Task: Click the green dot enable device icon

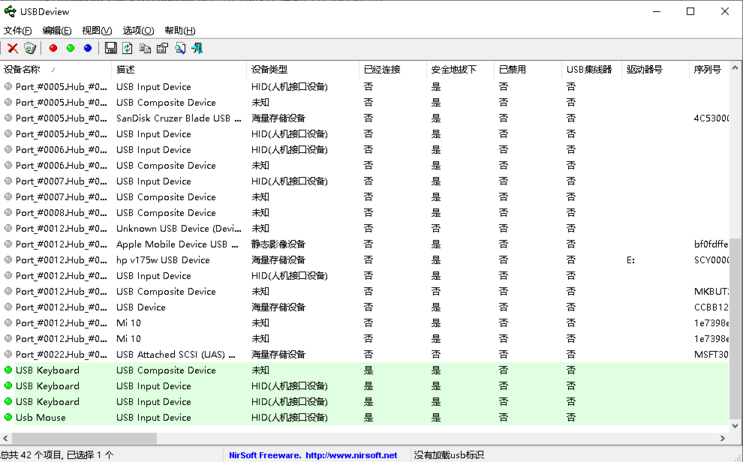Action: click(x=70, y=48)
